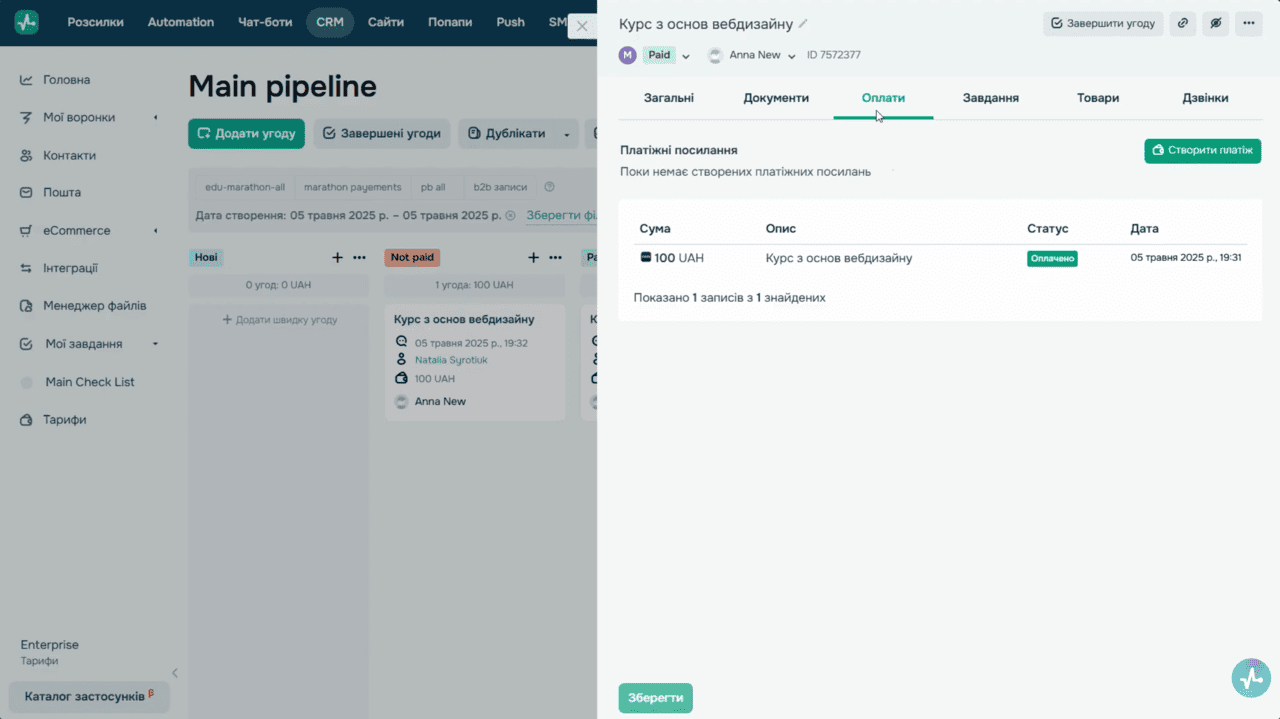1280x719 pixels.
Task: Click the Створити платіж button
Action: pyautogui.click(x=1202, y=151)
